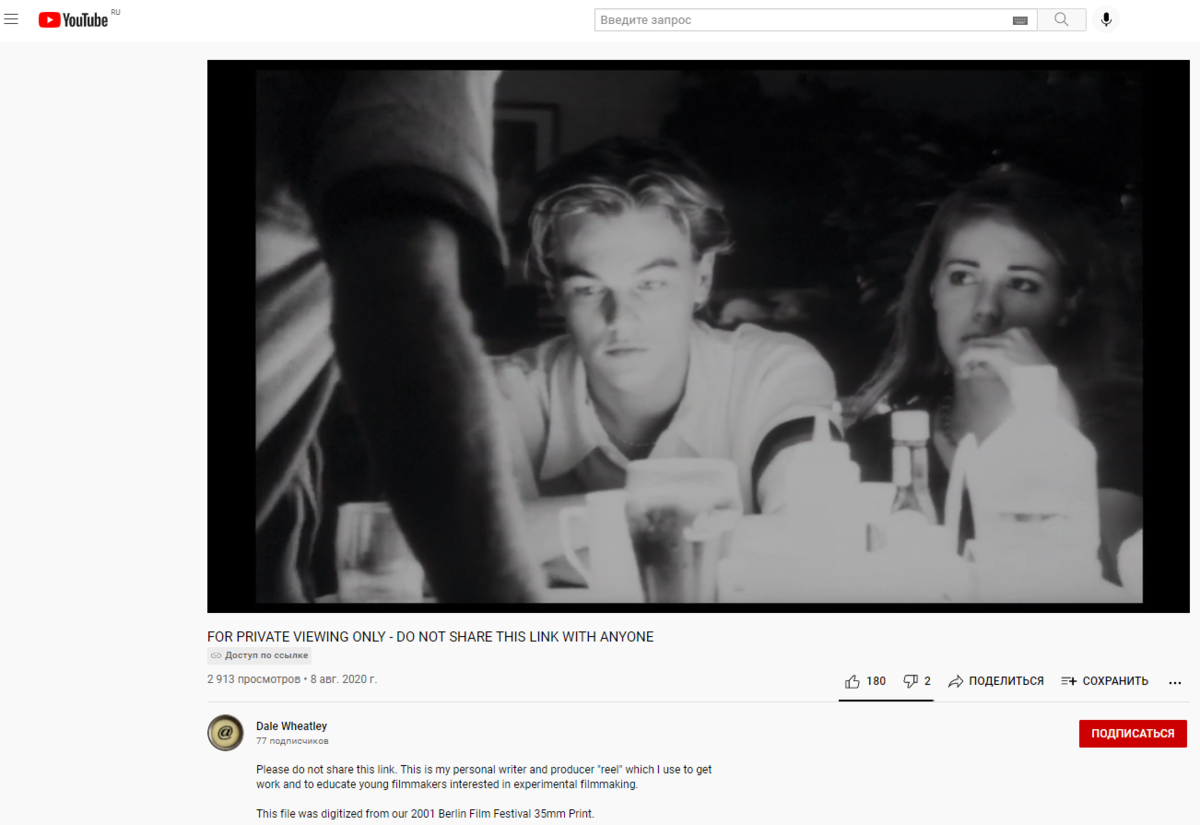Image resolution: width=1200 pixels, height=825 pixels.
Task: Go to YouTube home via logo
Action: pos(73,19)
